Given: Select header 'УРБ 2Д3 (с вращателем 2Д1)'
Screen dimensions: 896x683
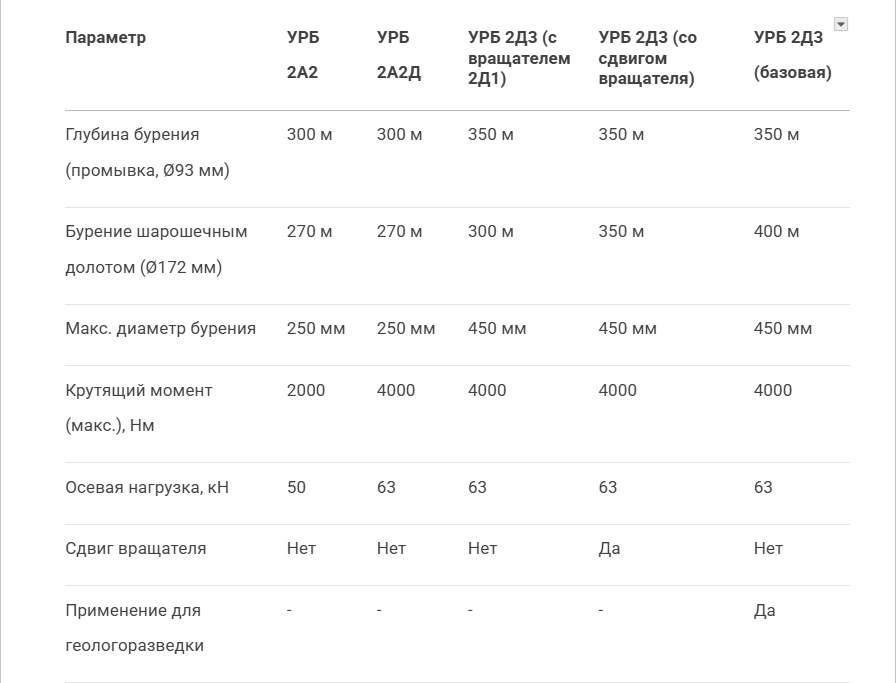Looking at the screenshot, I should click(x=518, y=58).
